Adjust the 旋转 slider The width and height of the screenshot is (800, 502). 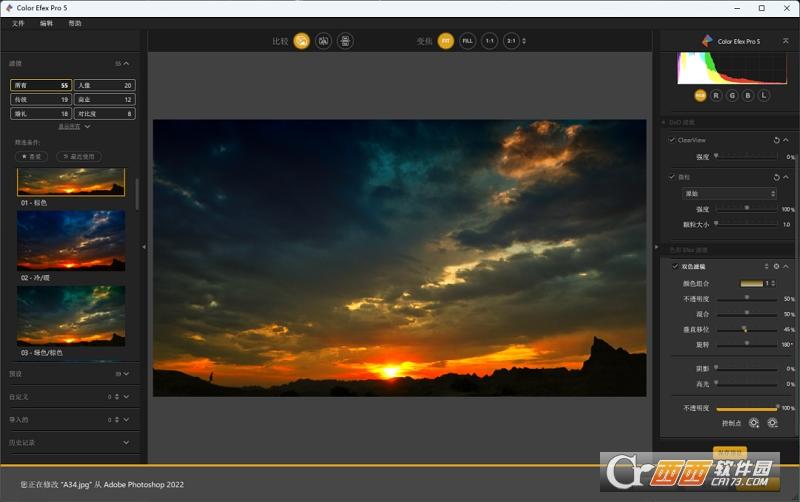746,344
